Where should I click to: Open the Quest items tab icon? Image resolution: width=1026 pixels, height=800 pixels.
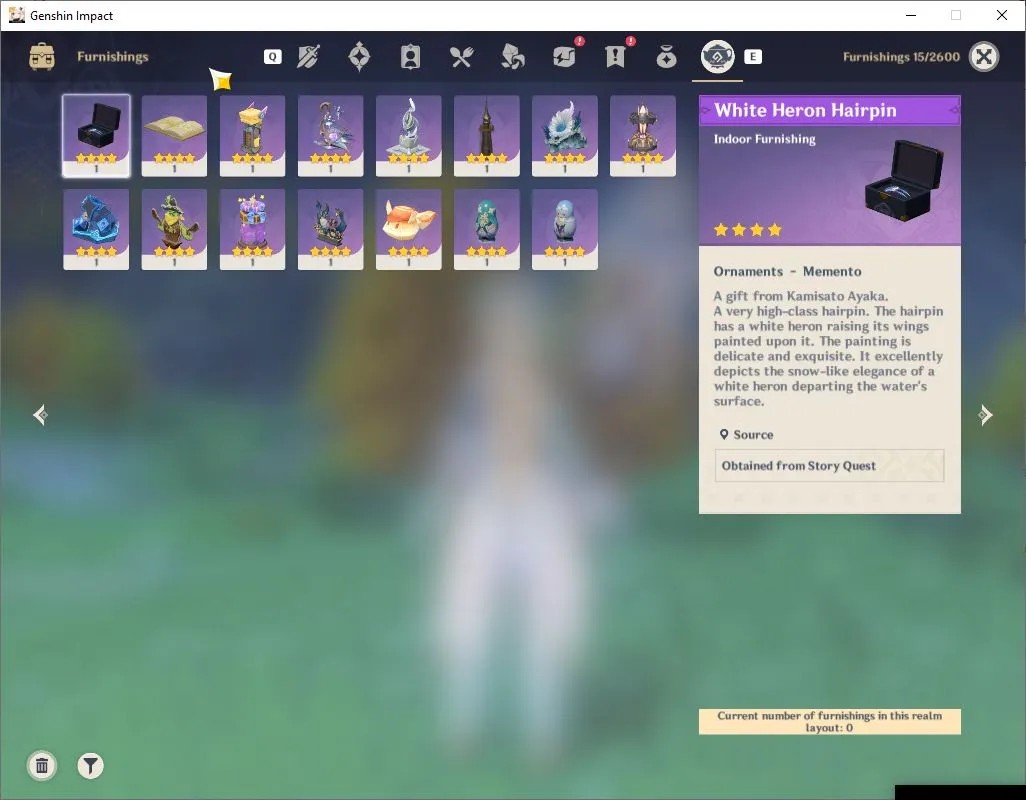click(615, 57)
